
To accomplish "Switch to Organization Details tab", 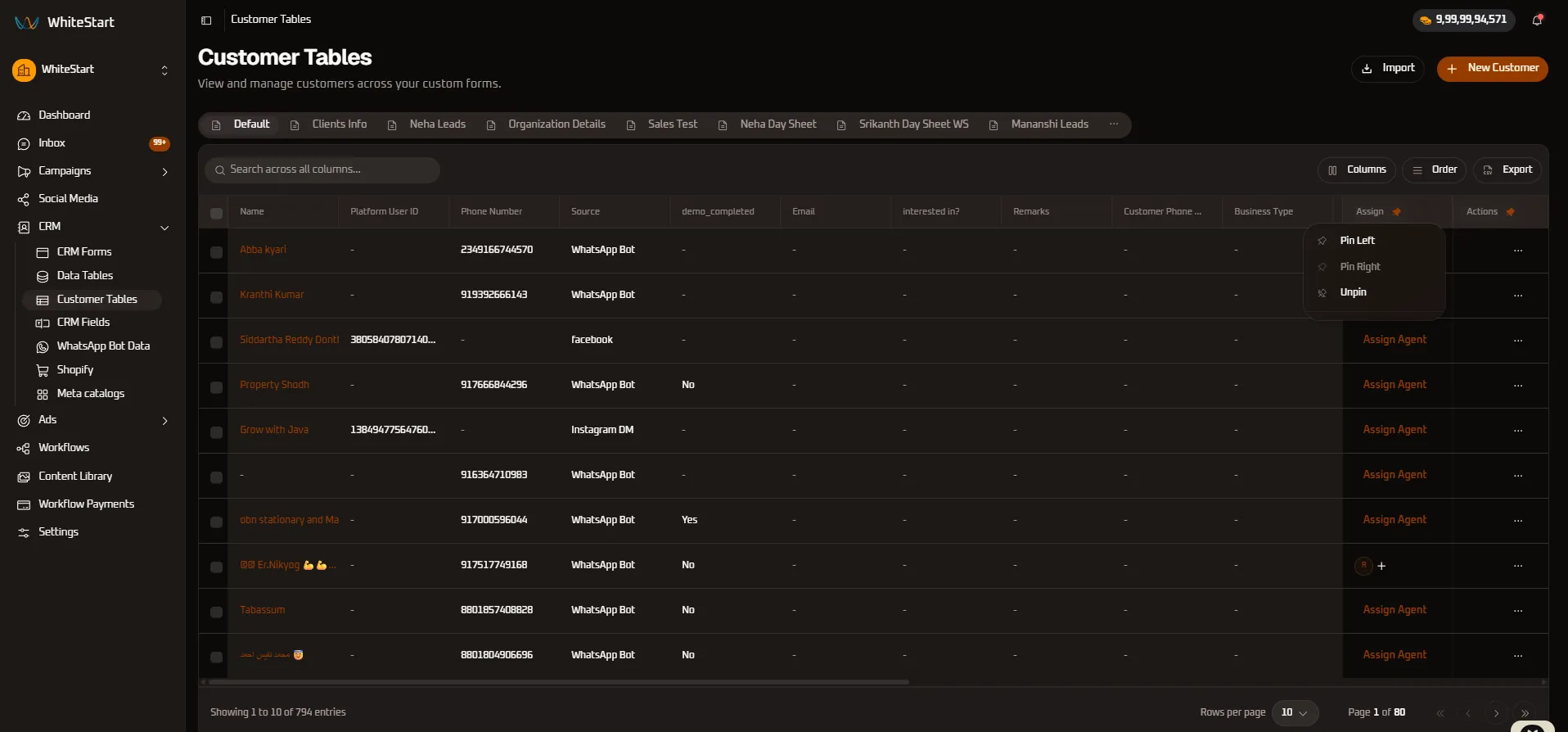I will (x=547, y=124).
